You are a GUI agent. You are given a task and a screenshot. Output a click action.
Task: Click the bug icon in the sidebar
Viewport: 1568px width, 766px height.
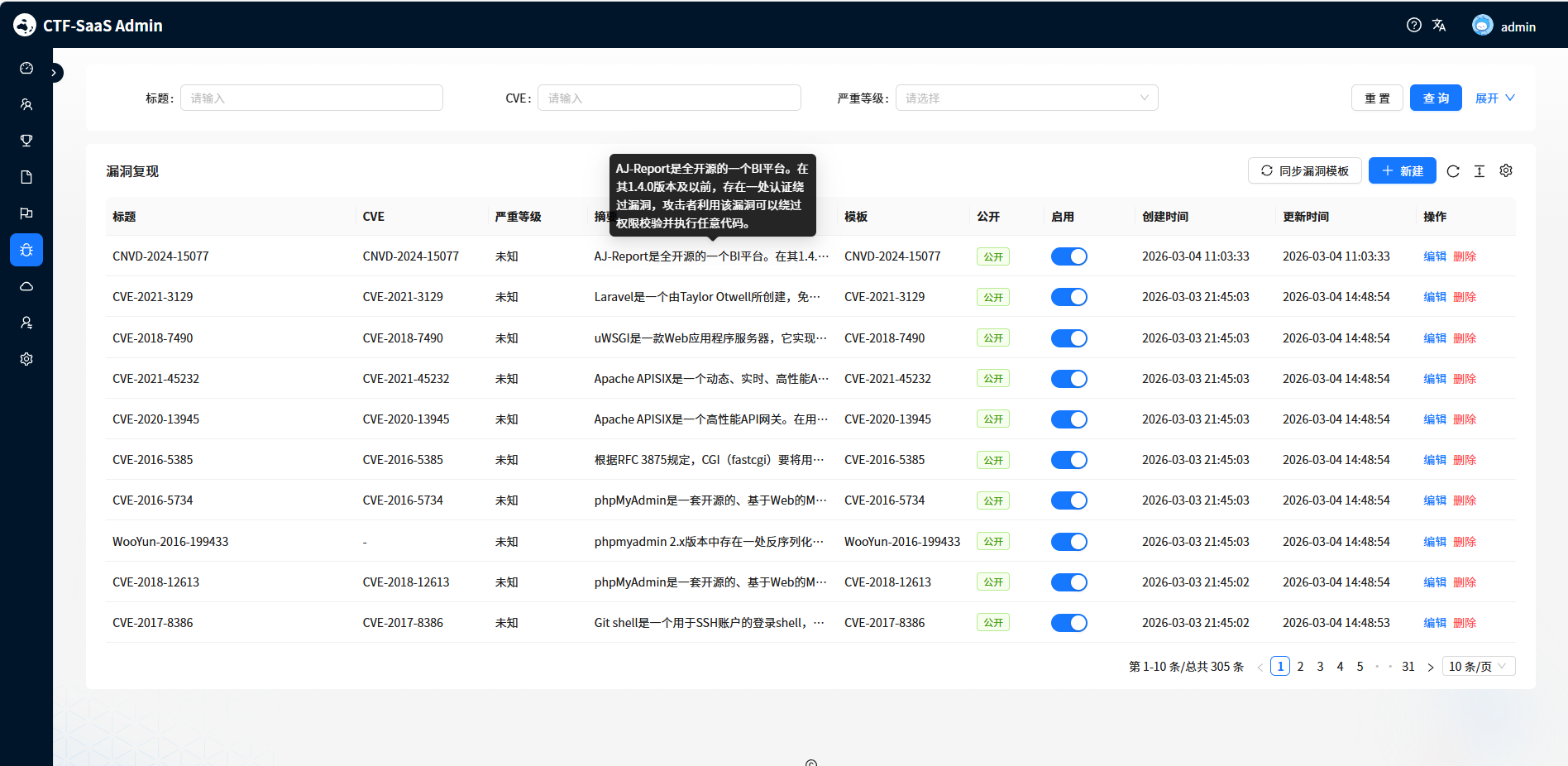click(x=26, y=250)
